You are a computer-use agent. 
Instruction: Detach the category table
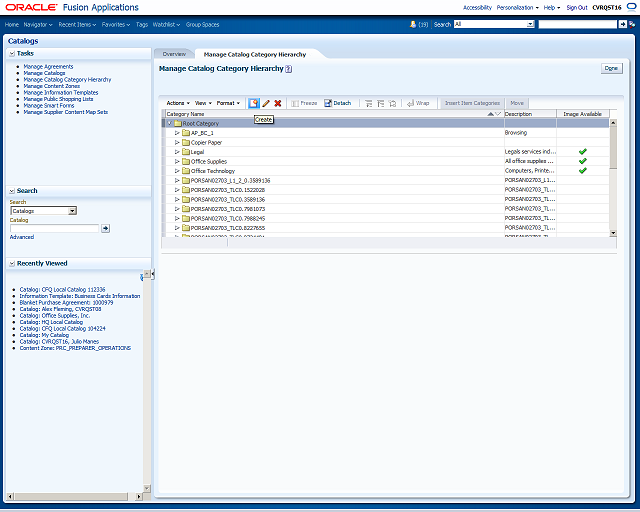point(338,103)
